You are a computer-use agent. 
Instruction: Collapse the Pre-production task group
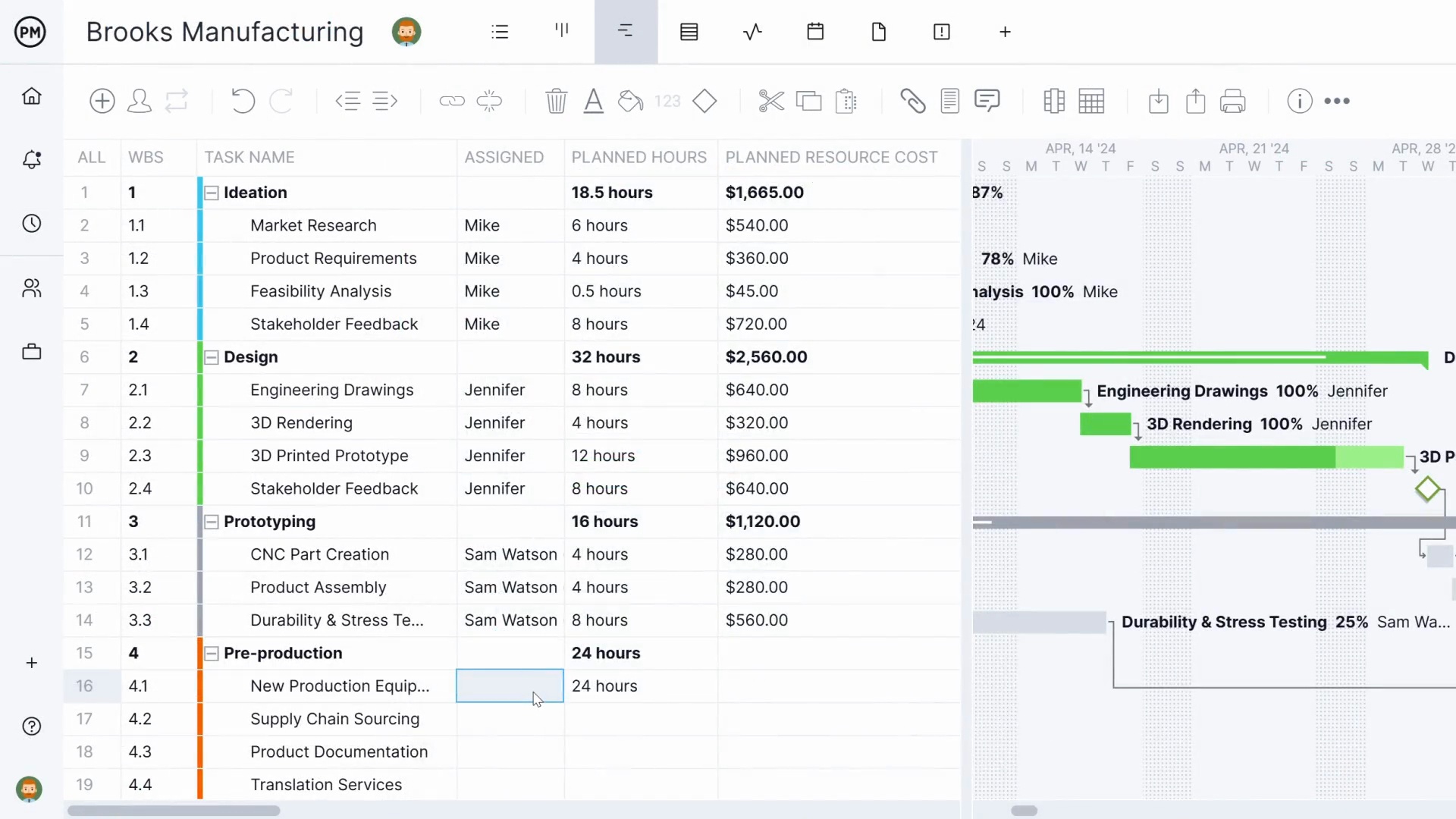click(212, 654)
